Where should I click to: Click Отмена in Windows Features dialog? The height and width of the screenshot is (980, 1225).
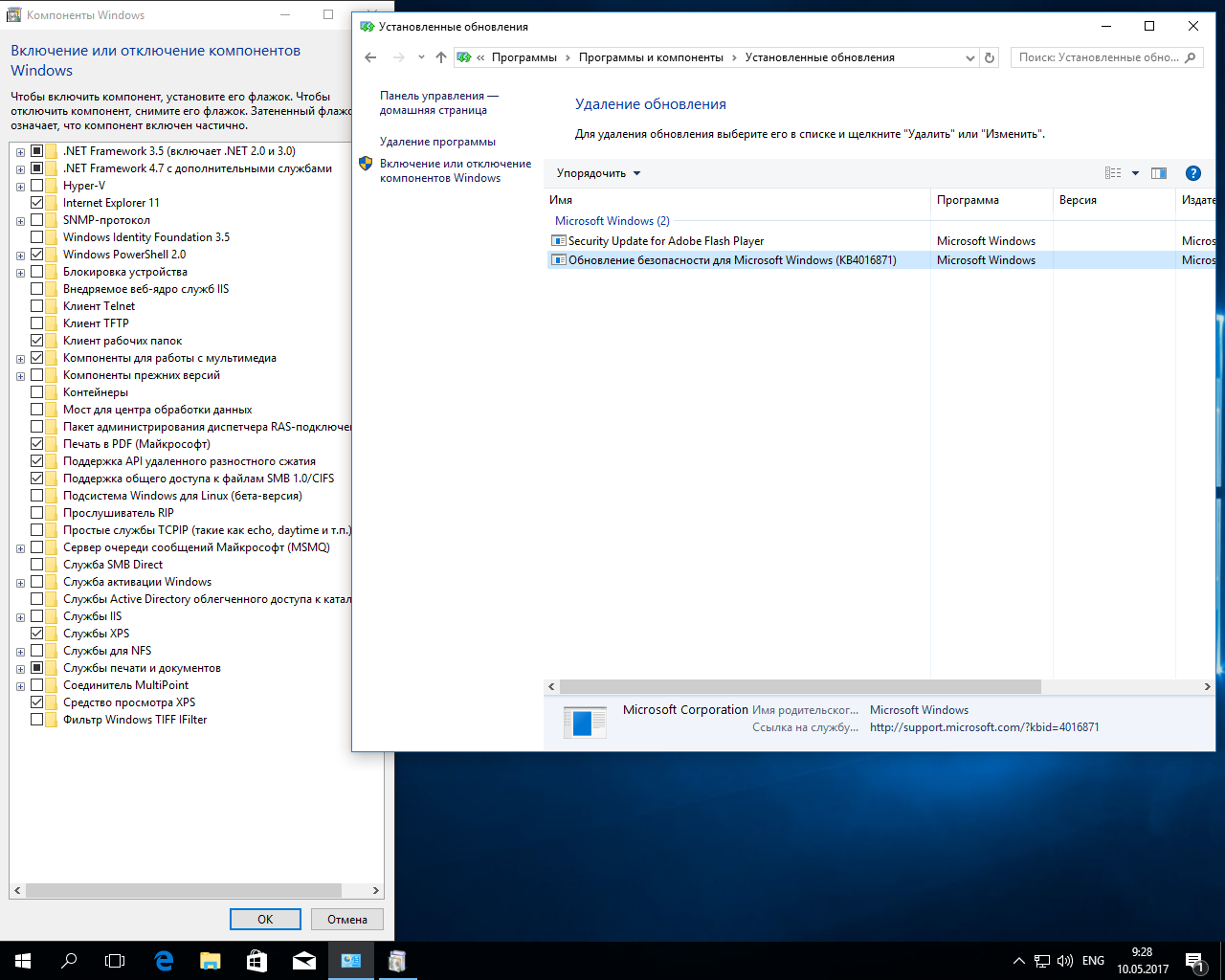click(x=347, y=919)
